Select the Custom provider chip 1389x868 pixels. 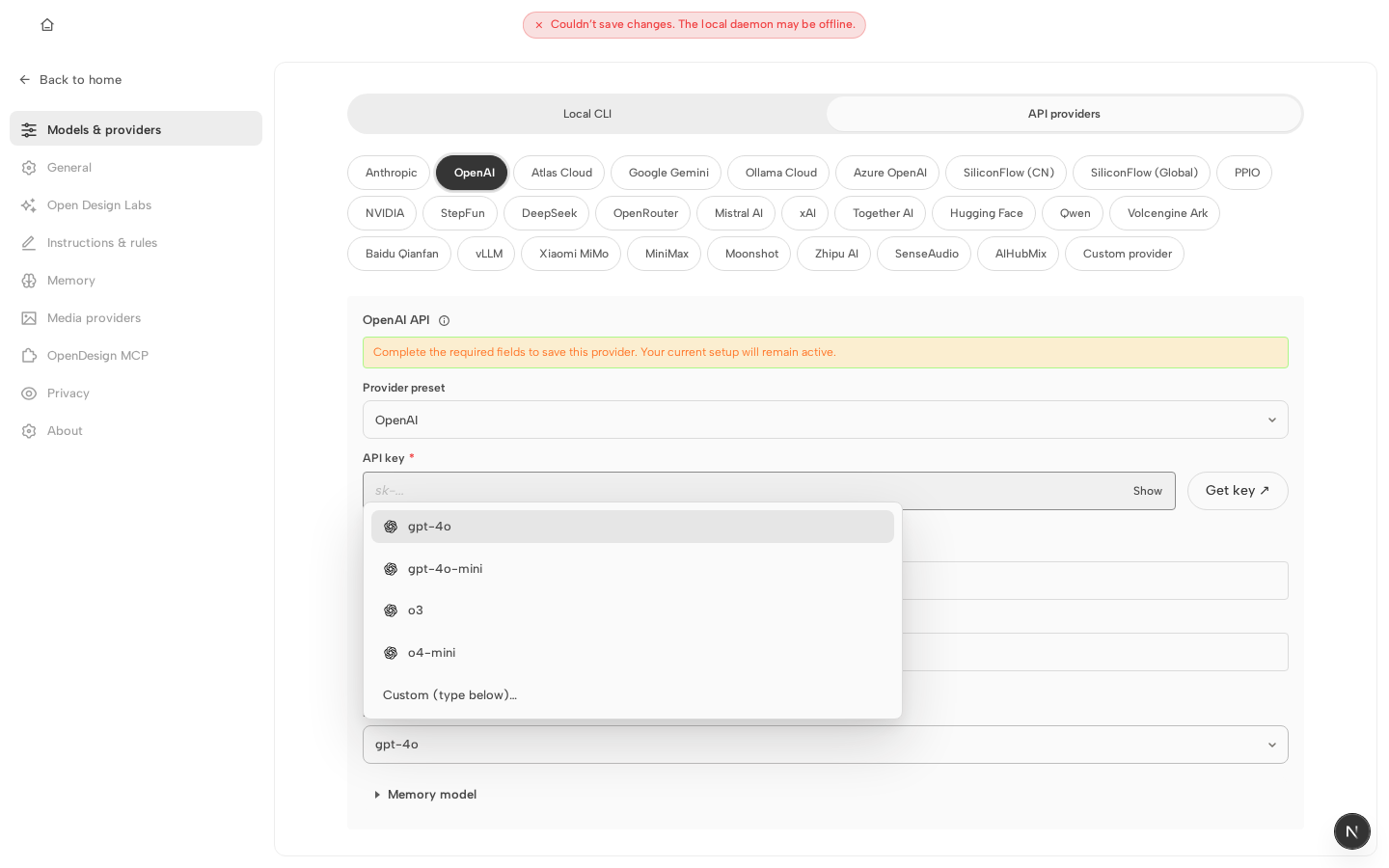click(x=1125, y=254)
